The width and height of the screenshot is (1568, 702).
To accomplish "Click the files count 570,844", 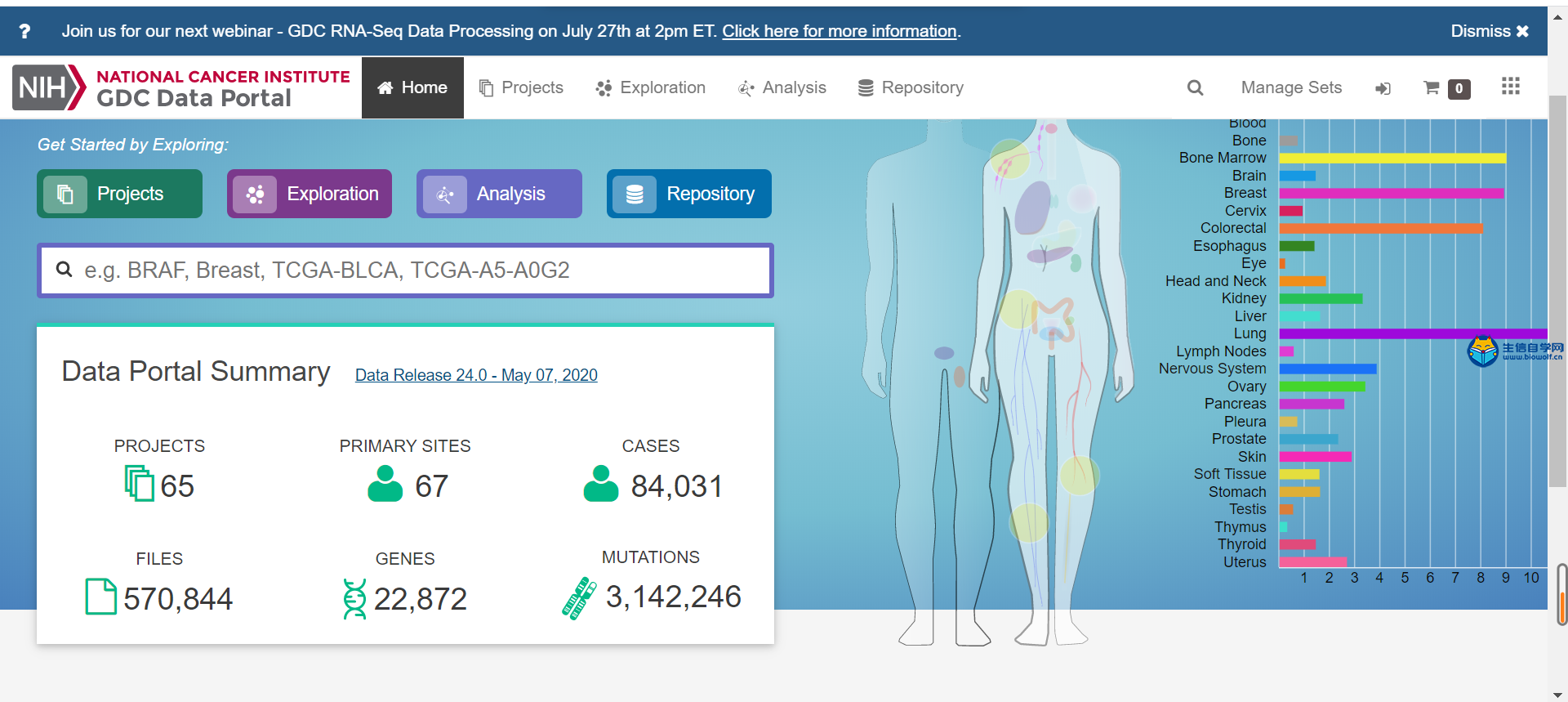I will [178, 599].
